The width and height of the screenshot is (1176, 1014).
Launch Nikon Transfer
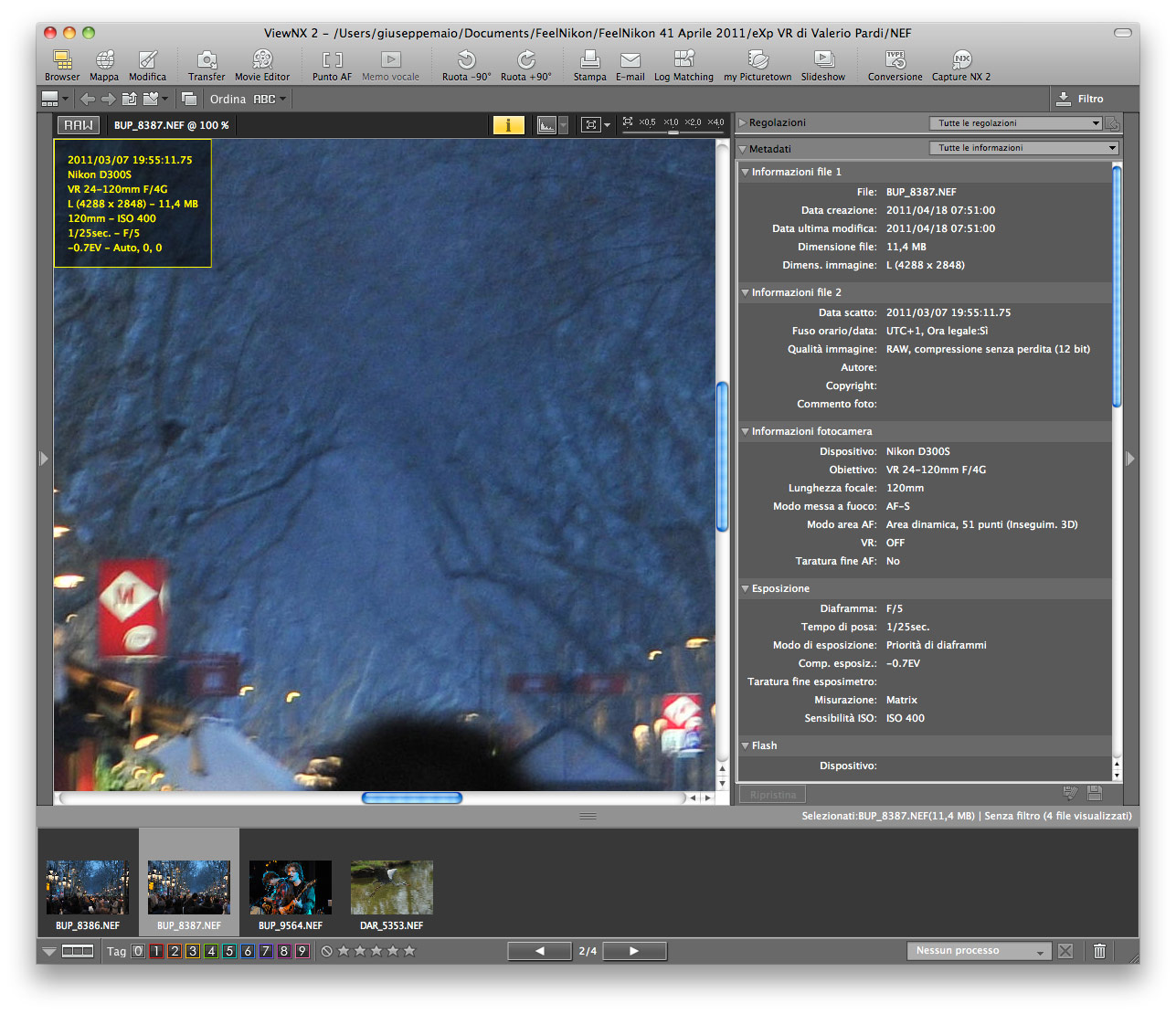point(207,66)
